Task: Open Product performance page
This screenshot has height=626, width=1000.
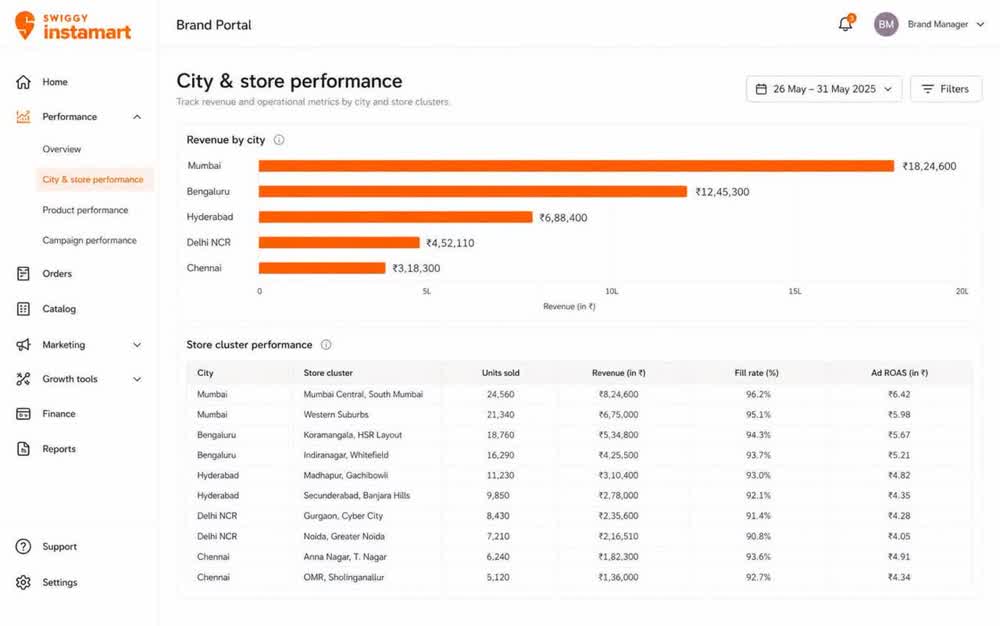Action: (x=85, y=210)
